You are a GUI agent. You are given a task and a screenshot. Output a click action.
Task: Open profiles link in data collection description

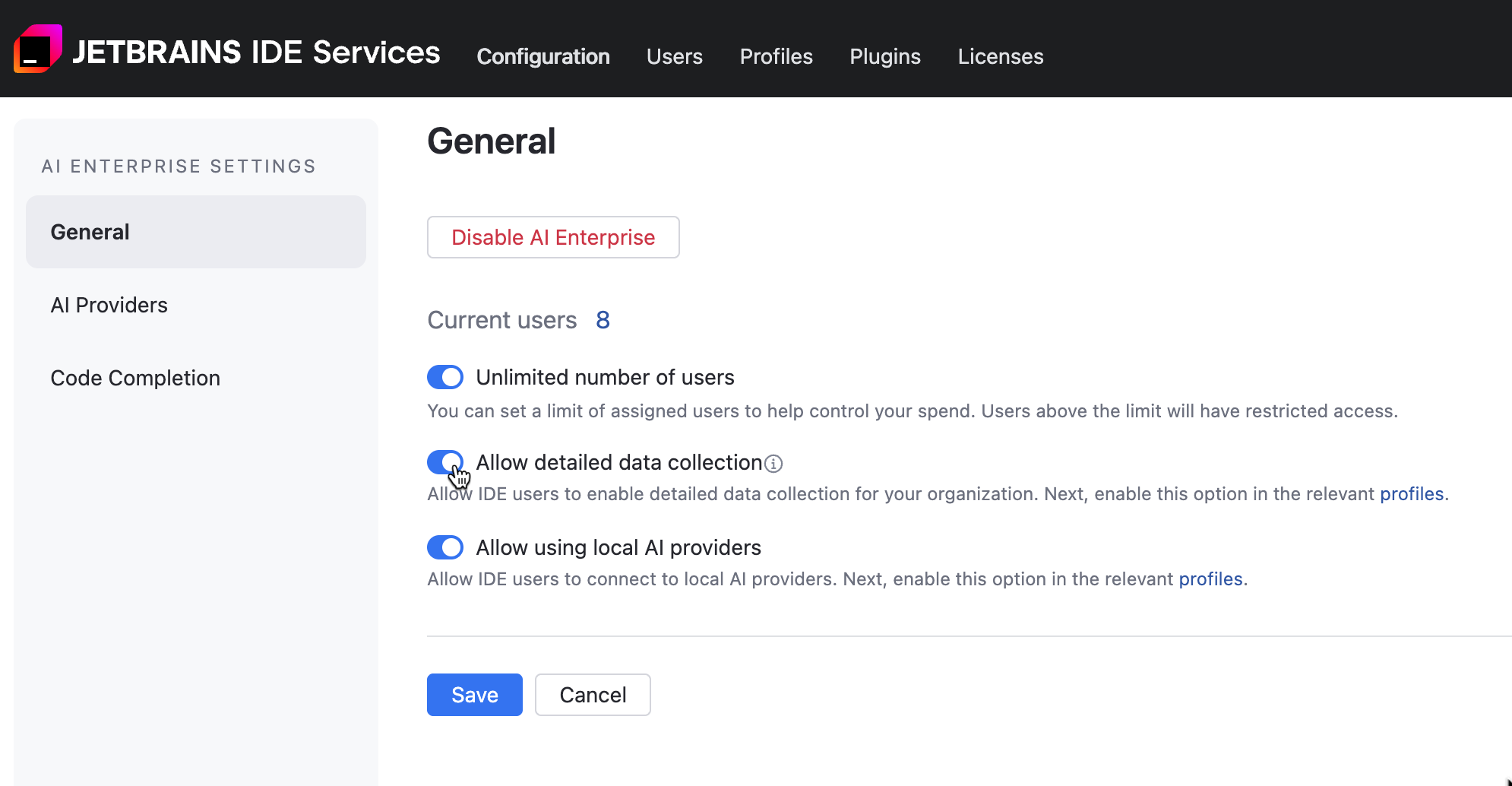(1412, 494)
